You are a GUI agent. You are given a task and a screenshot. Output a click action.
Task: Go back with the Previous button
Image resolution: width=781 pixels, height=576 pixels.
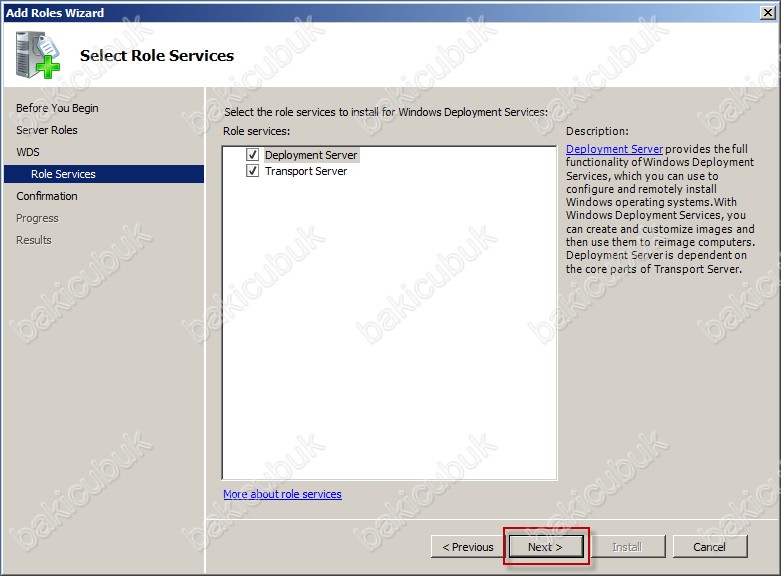(468, 547)
